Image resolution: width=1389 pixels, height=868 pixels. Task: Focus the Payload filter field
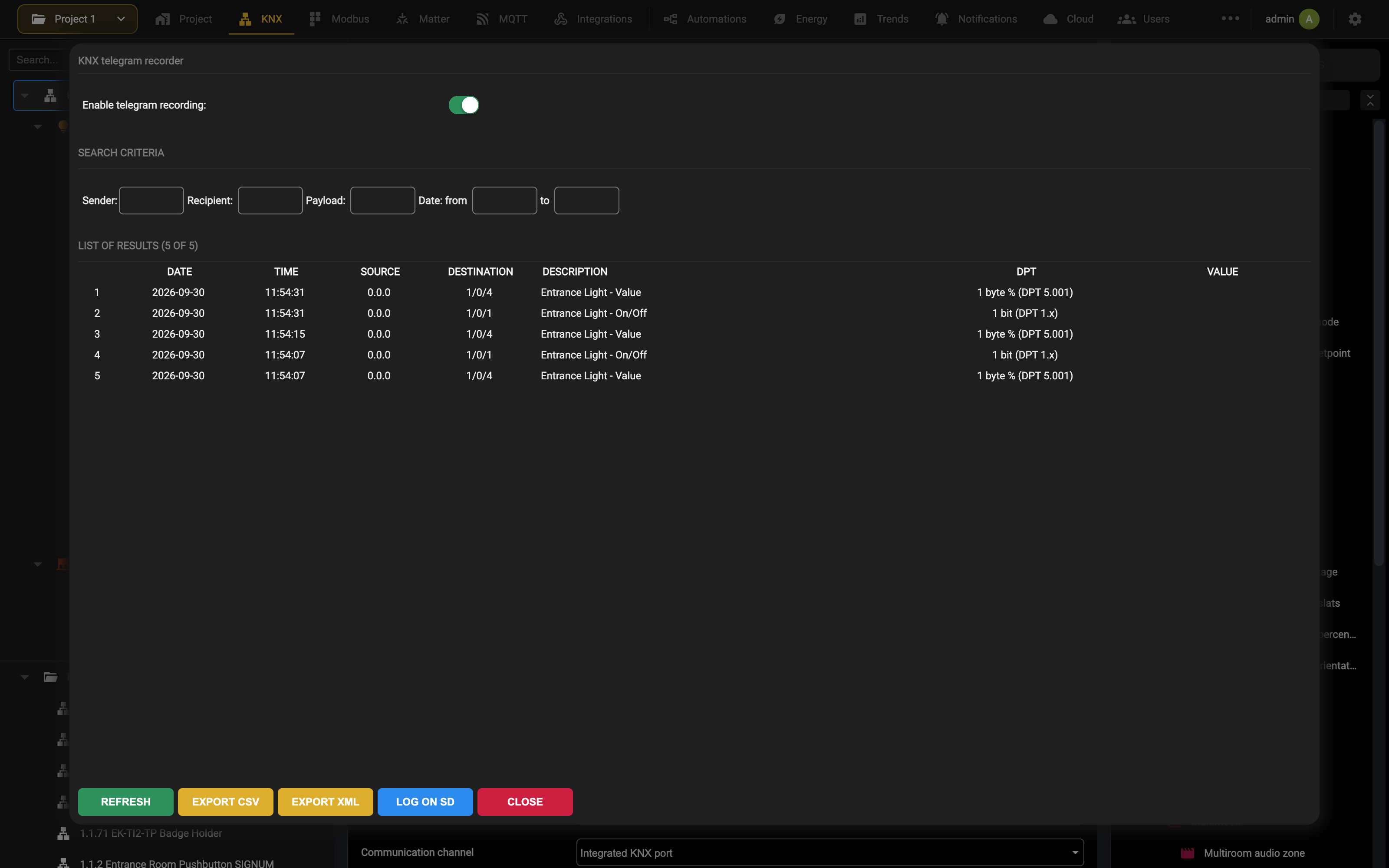[x=383, y=201]
